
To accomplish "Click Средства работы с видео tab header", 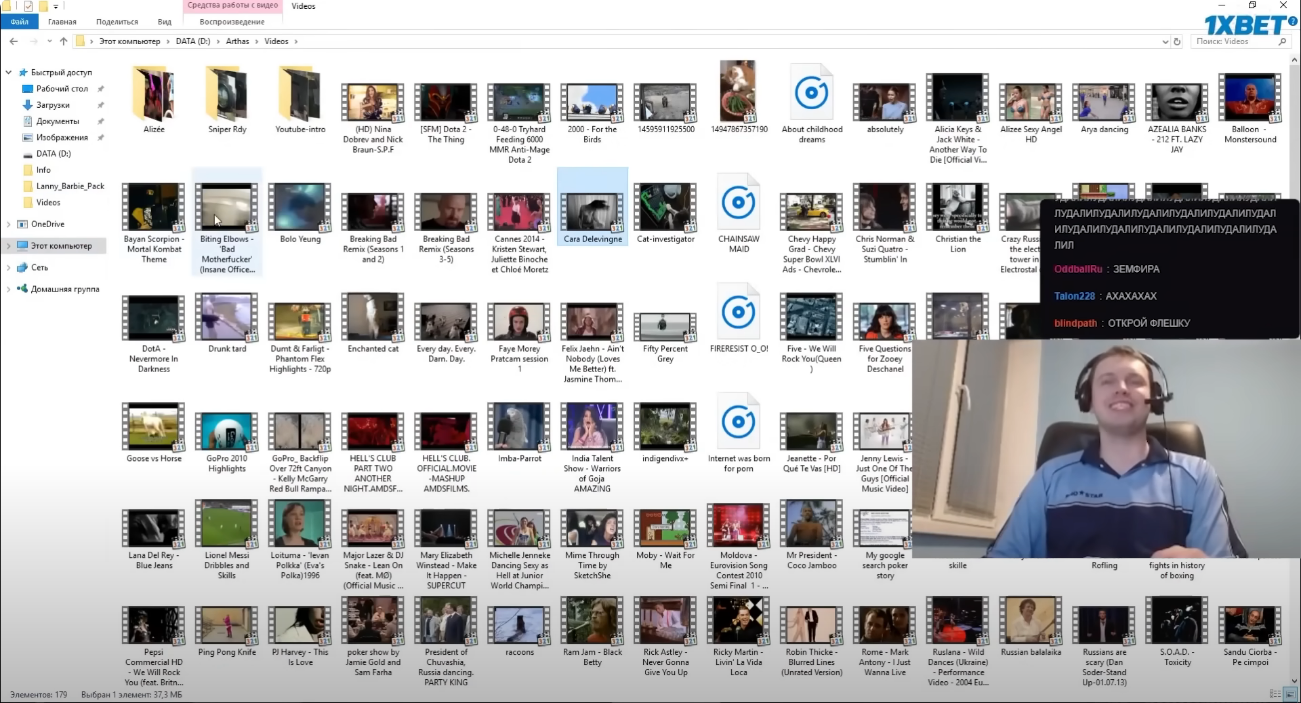I will [232, 6].
